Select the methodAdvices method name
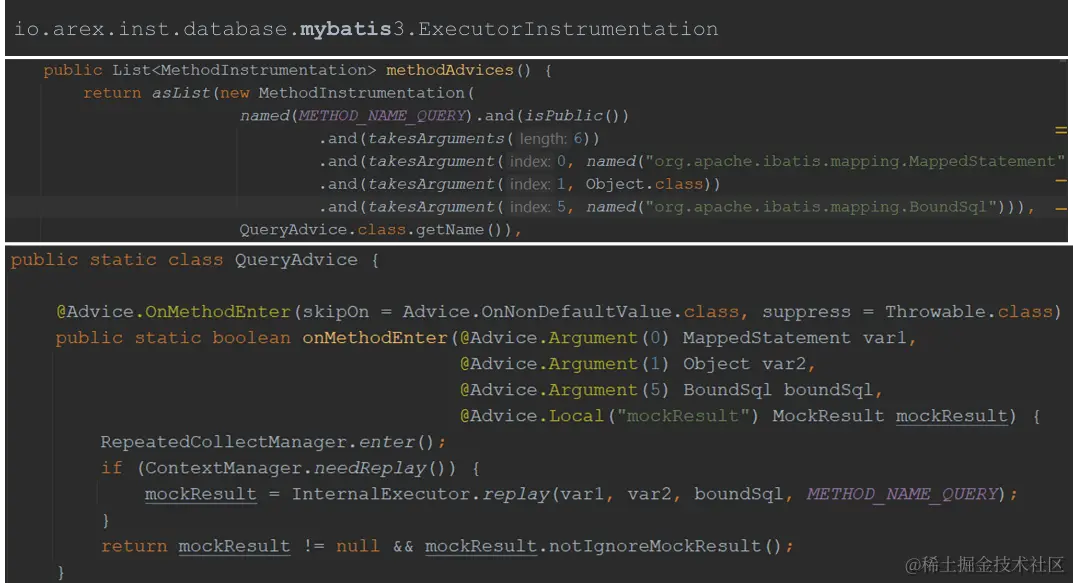The image size is (1073, 583). point(450,70)
